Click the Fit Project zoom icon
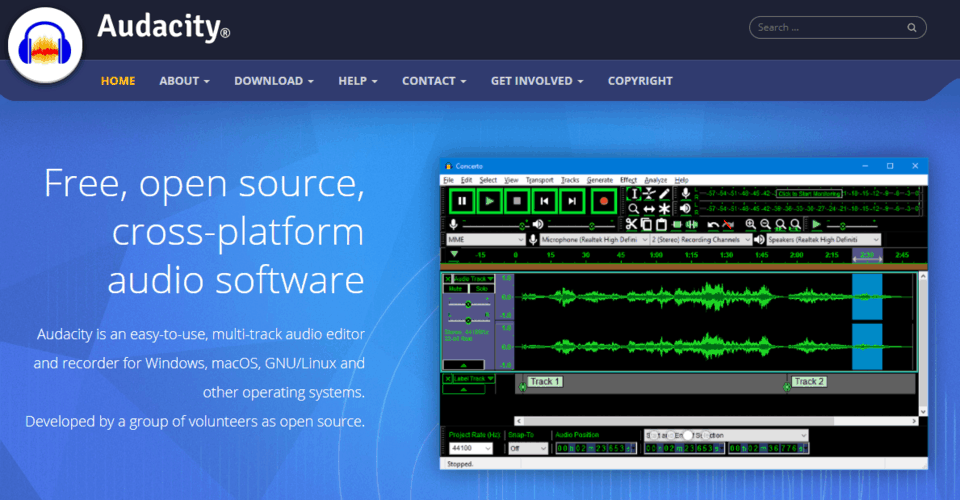Screen dimensions: 960x500 click(795, 225)
